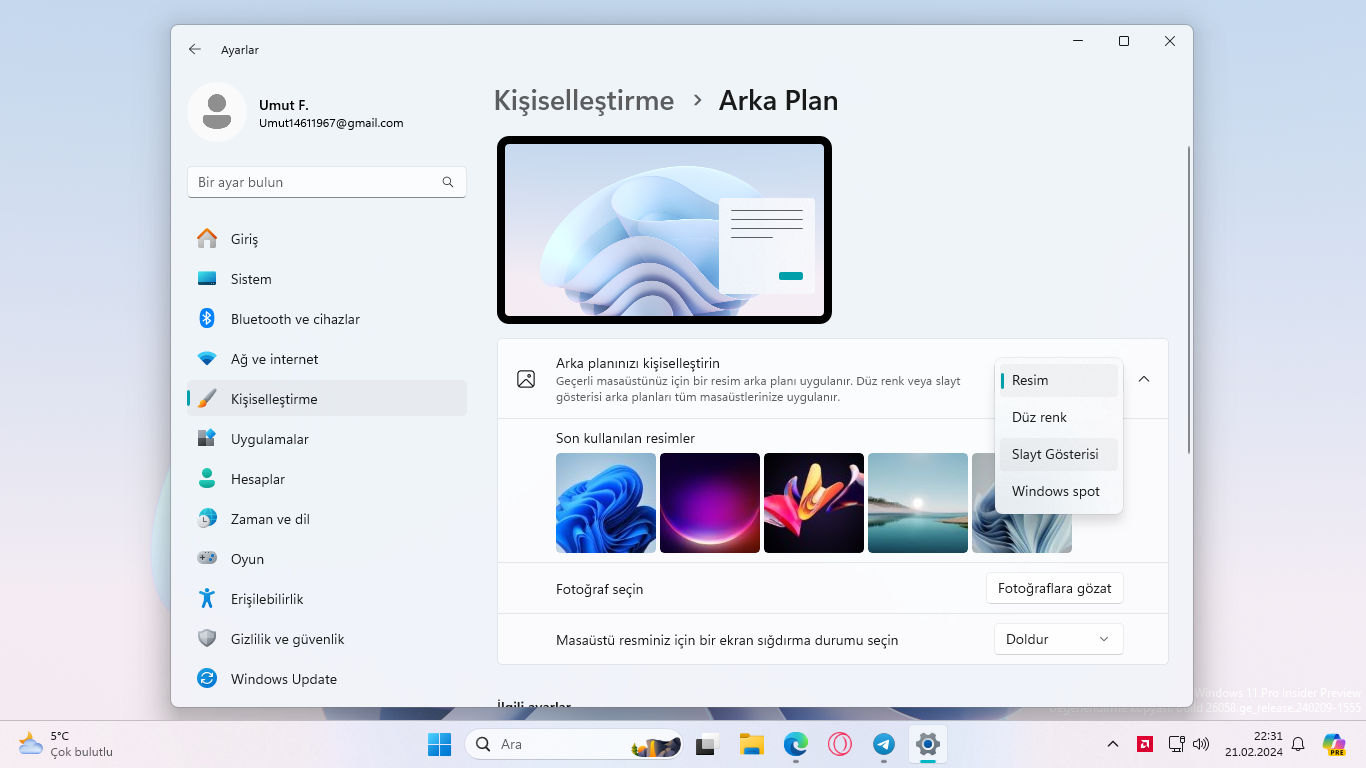Open Uygulamalar settings in sidebar
1366x768 pixels.
click(x=327, y=439)
